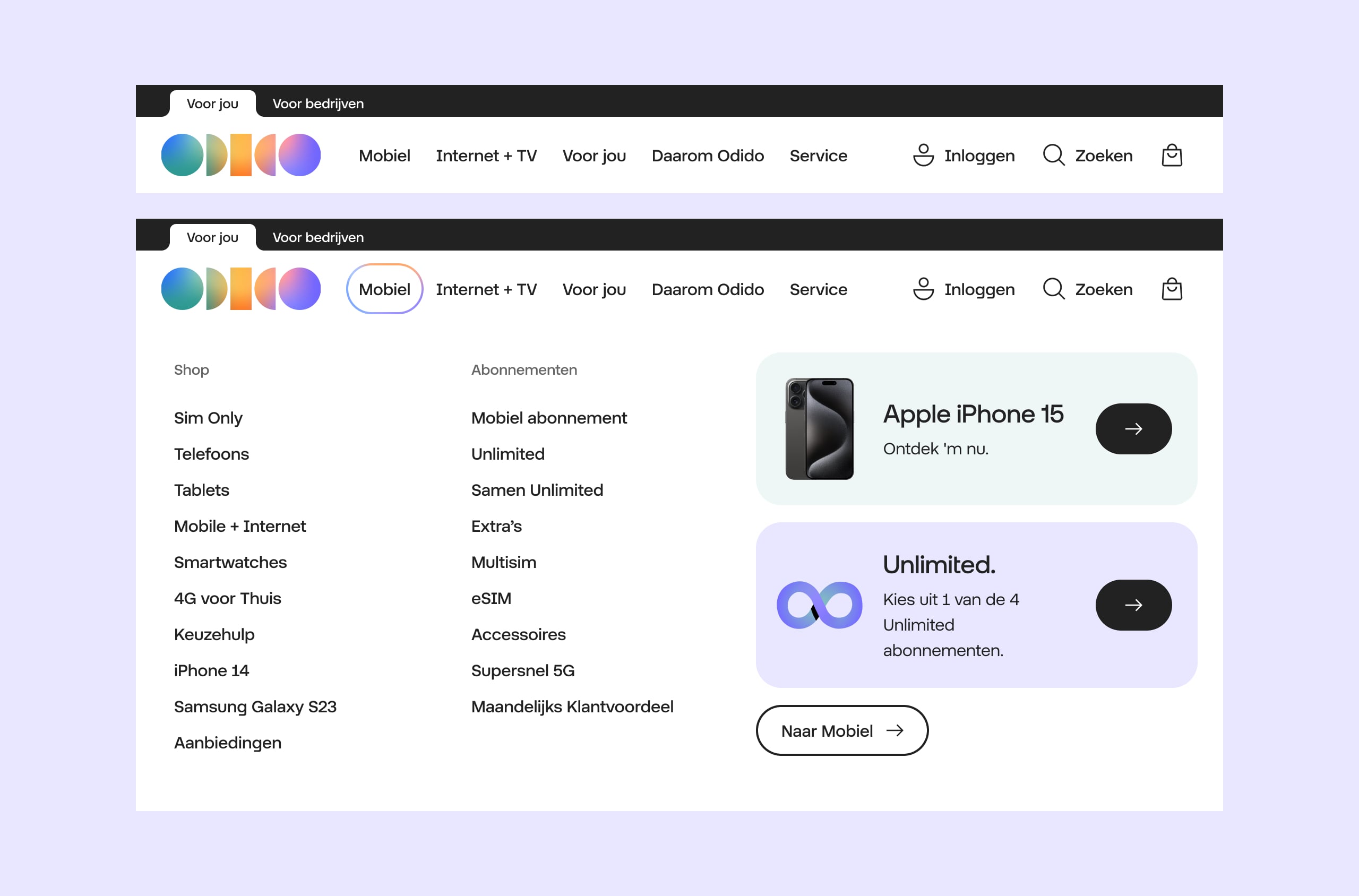The height and width of the screenshot is (896, 1359).
Task: Click the arrow button on the Apple iPhone 15 card
Action: pos(1133,428)
